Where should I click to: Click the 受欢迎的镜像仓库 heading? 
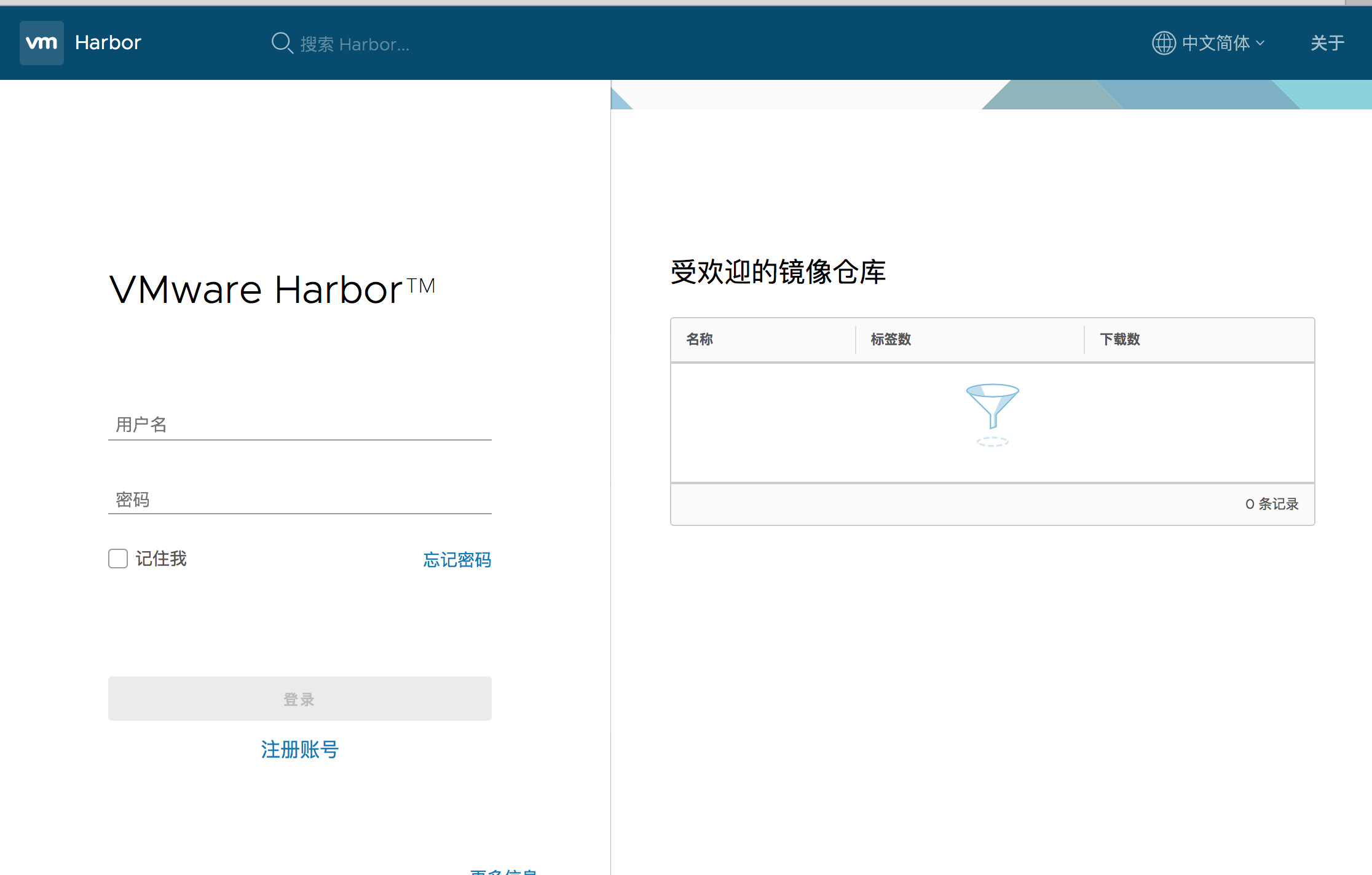(778, 272)
